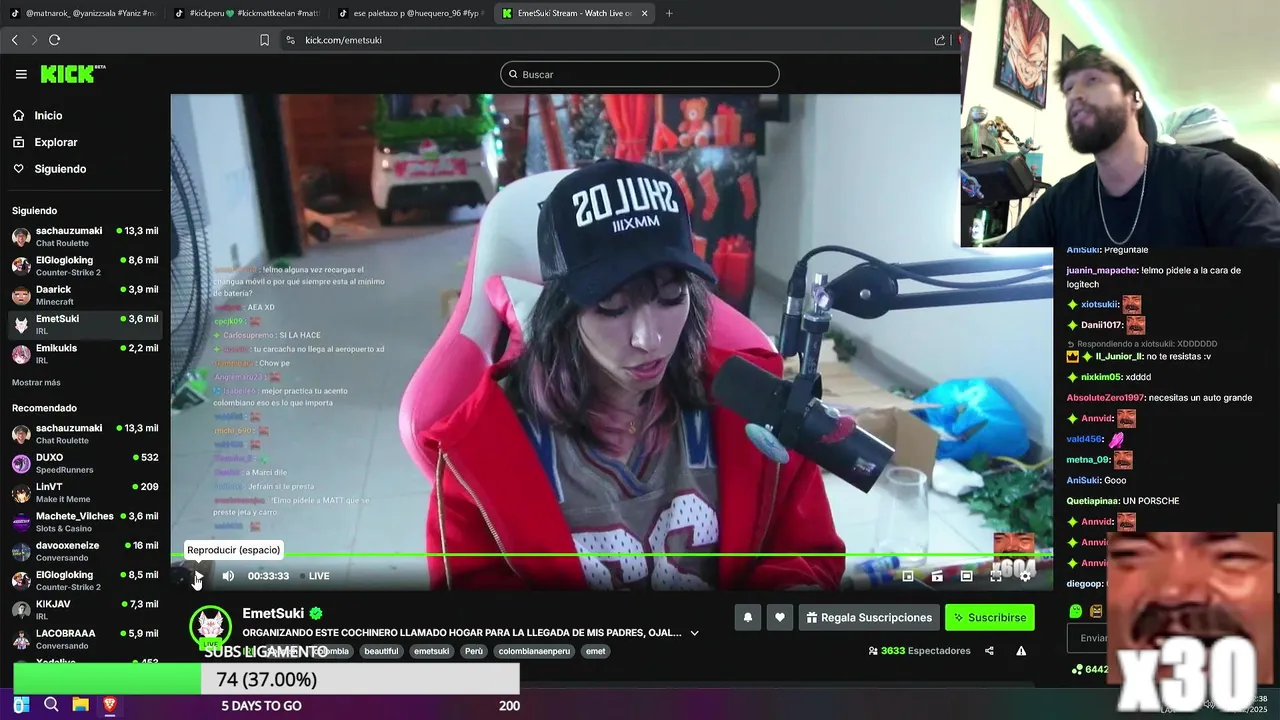Open Siguiendo in the sidebar

(60, 169)
